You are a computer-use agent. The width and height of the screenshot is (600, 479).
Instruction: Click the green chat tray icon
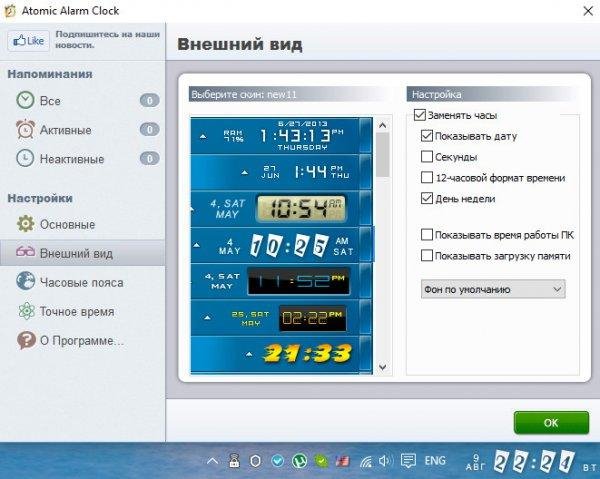[x=321, y=461]
